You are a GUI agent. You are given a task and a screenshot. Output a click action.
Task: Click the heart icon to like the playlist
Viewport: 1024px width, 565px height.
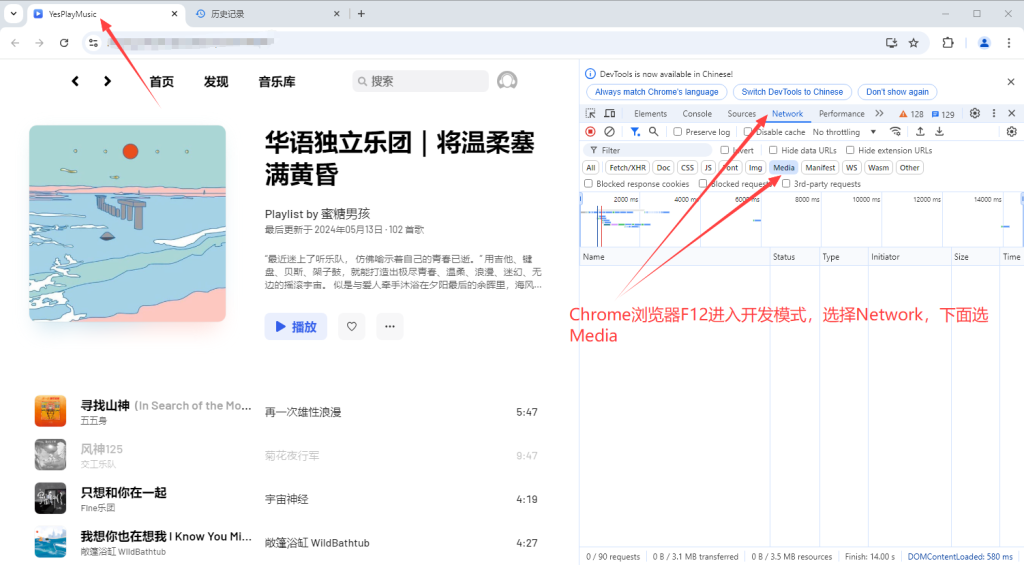pyautogui.click(x=351, y=326)
